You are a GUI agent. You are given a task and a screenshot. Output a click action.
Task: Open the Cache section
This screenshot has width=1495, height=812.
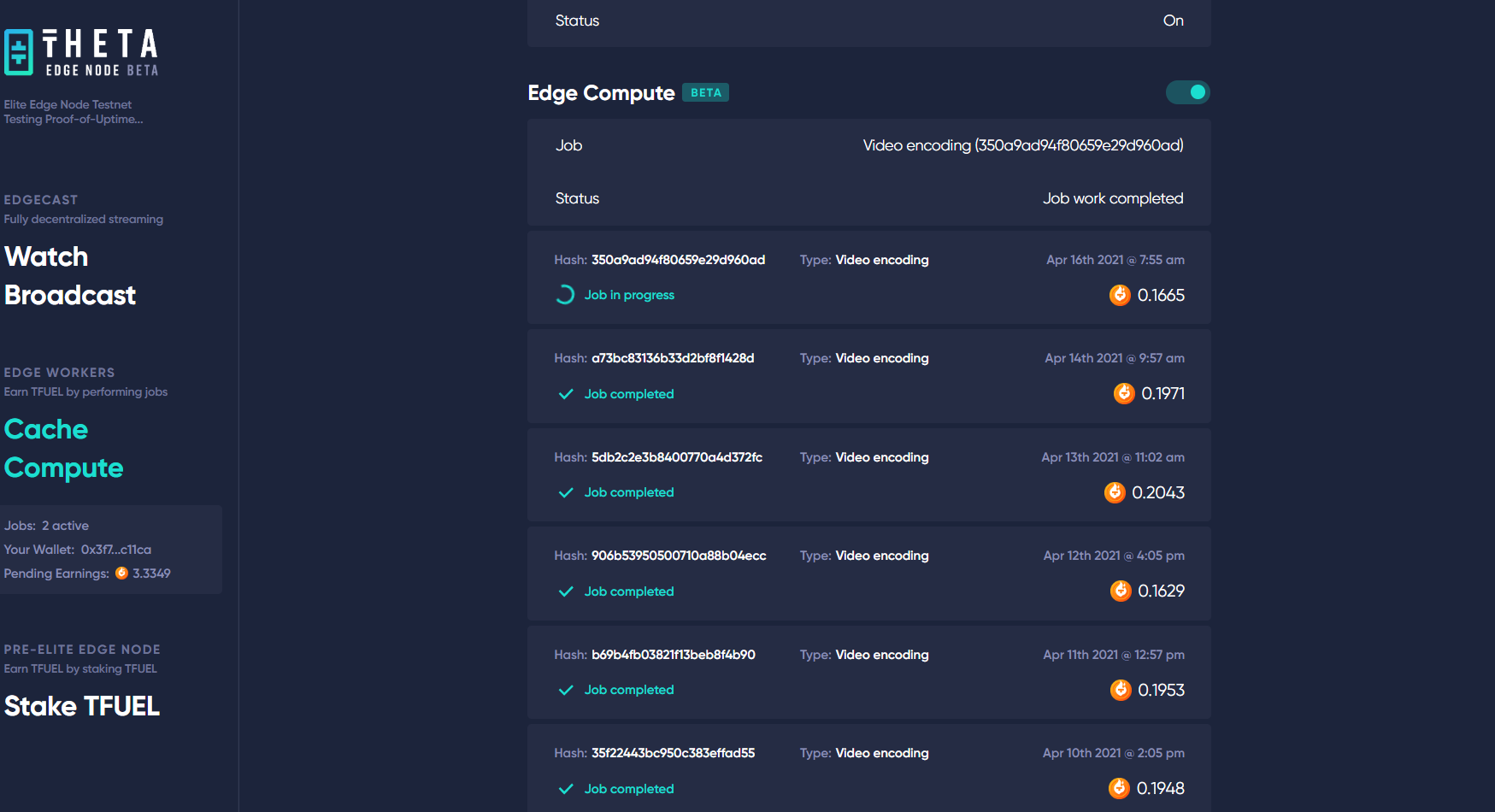pos(46,429)
